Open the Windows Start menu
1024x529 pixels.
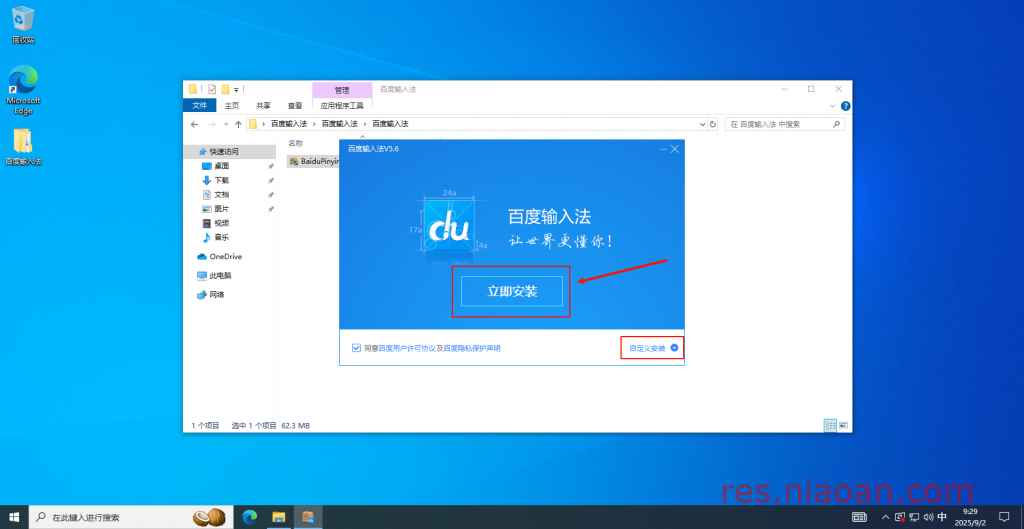pos(14,517)
